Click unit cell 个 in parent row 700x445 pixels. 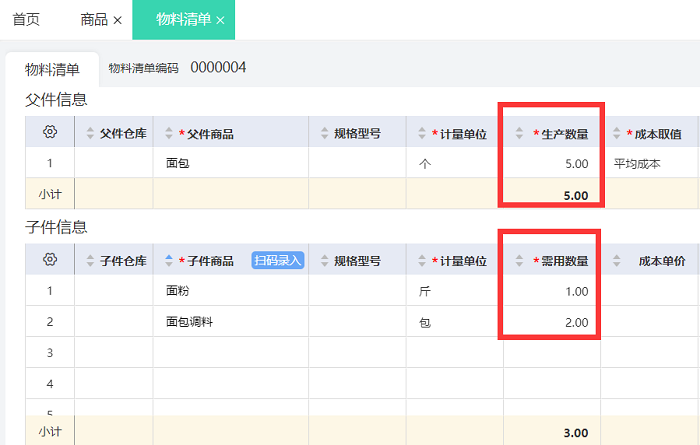(454, 163)
